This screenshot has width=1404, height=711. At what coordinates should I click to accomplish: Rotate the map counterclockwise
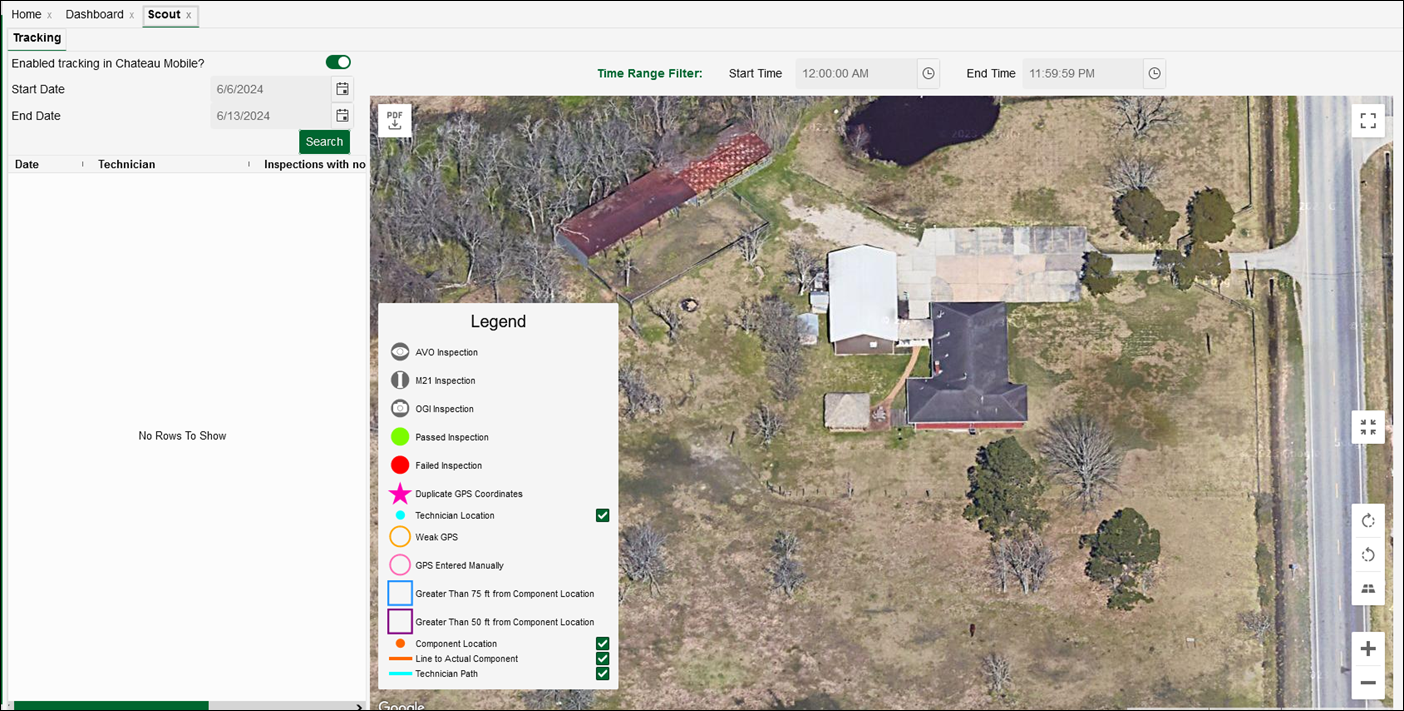[1368, 555]
